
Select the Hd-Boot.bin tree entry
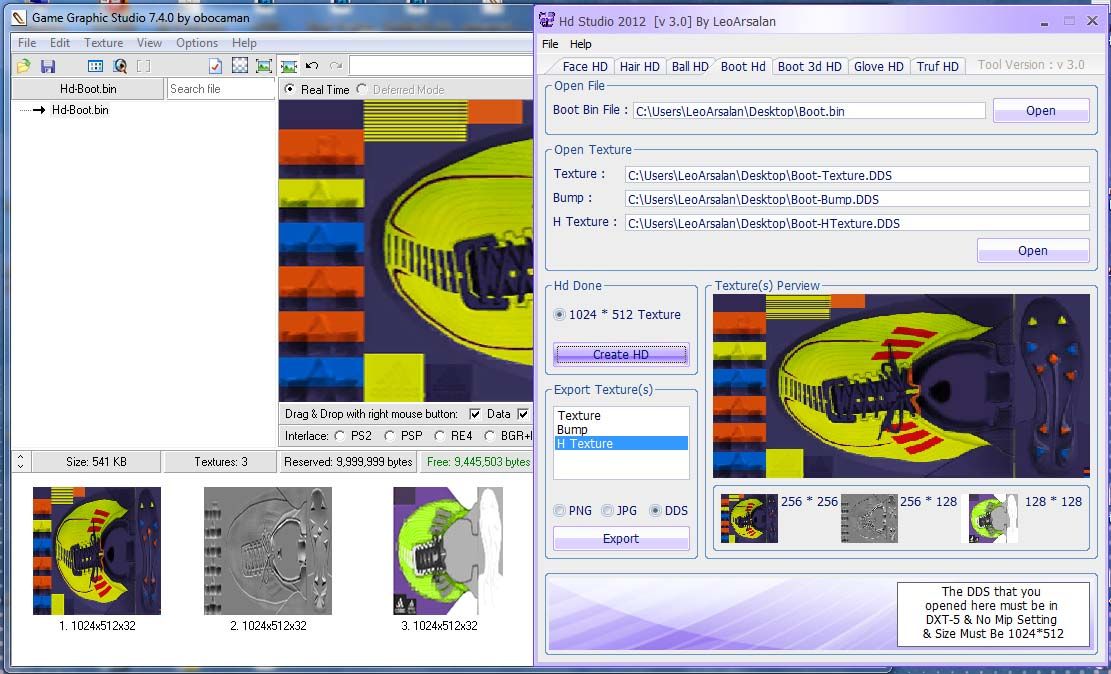coord(80,110)
